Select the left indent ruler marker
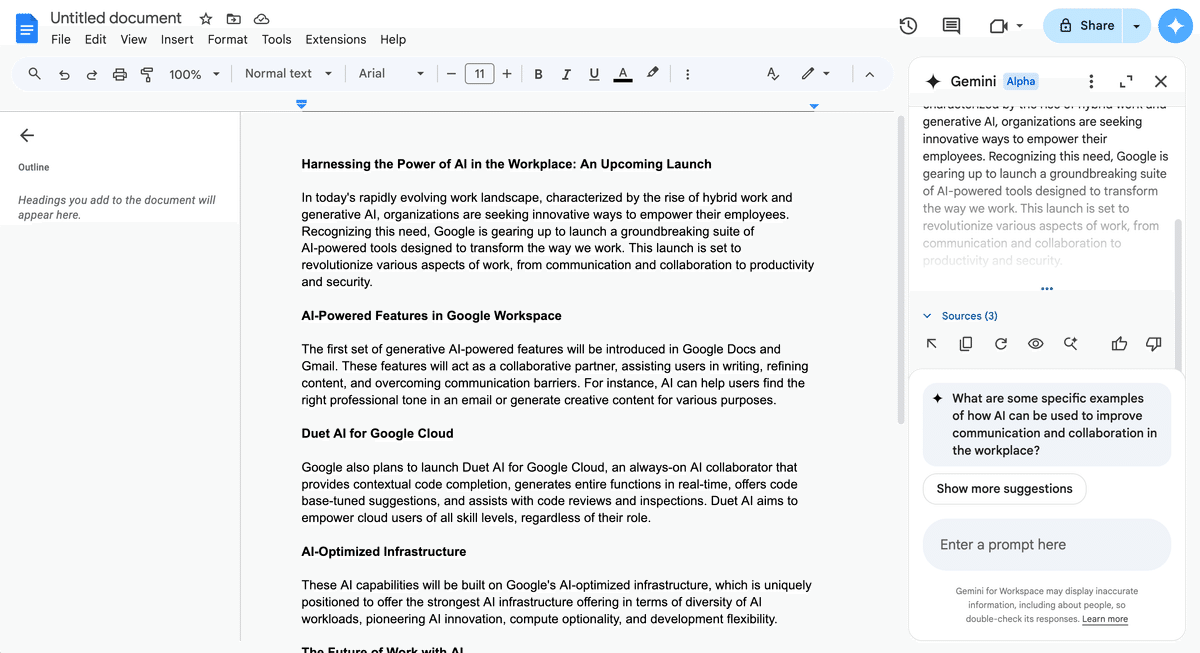Viewport: 1200px width, 653px height. [302, 104]
